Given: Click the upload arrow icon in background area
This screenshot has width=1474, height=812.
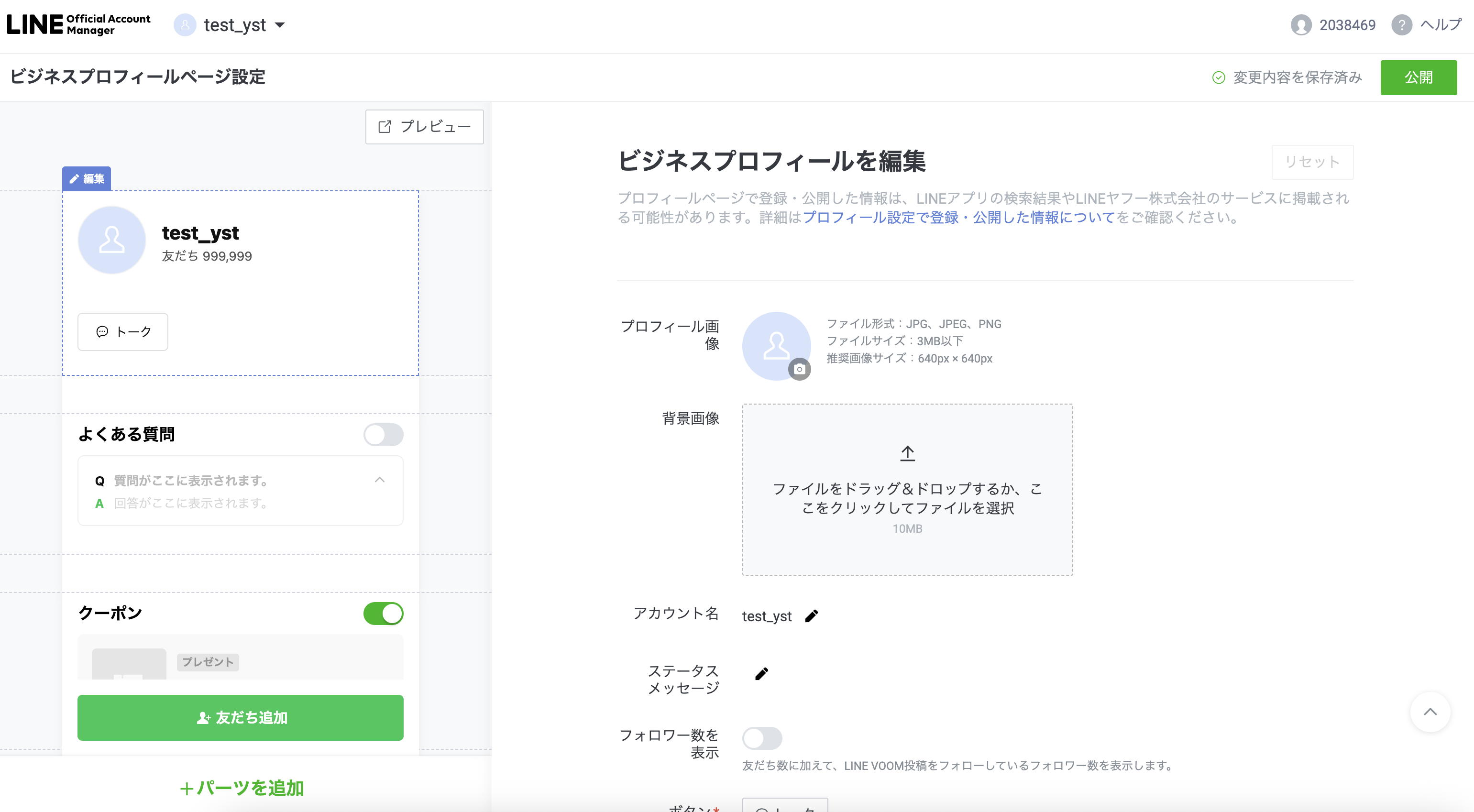Looking at the screenshot, I should point(908,454).
